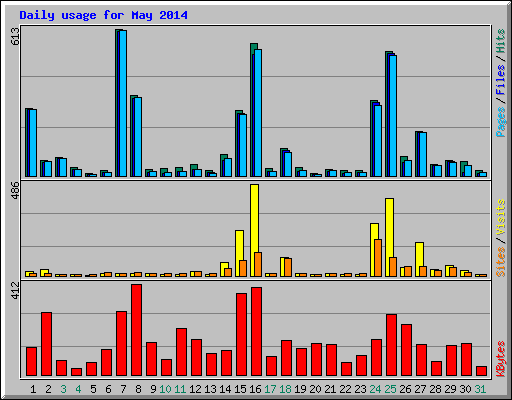
Task: Select the orange Sites bar for day 24
Action: (378, 258)
